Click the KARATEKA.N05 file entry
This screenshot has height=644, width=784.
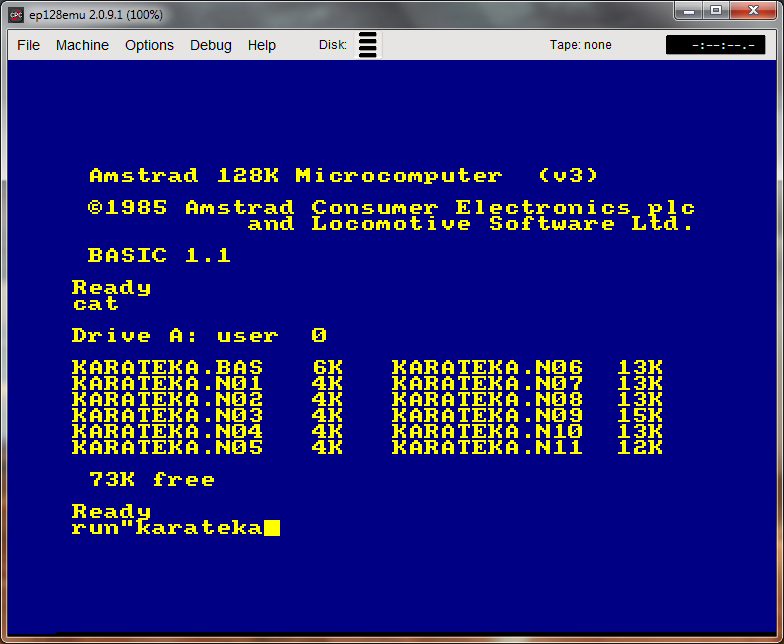pos(167,448)
